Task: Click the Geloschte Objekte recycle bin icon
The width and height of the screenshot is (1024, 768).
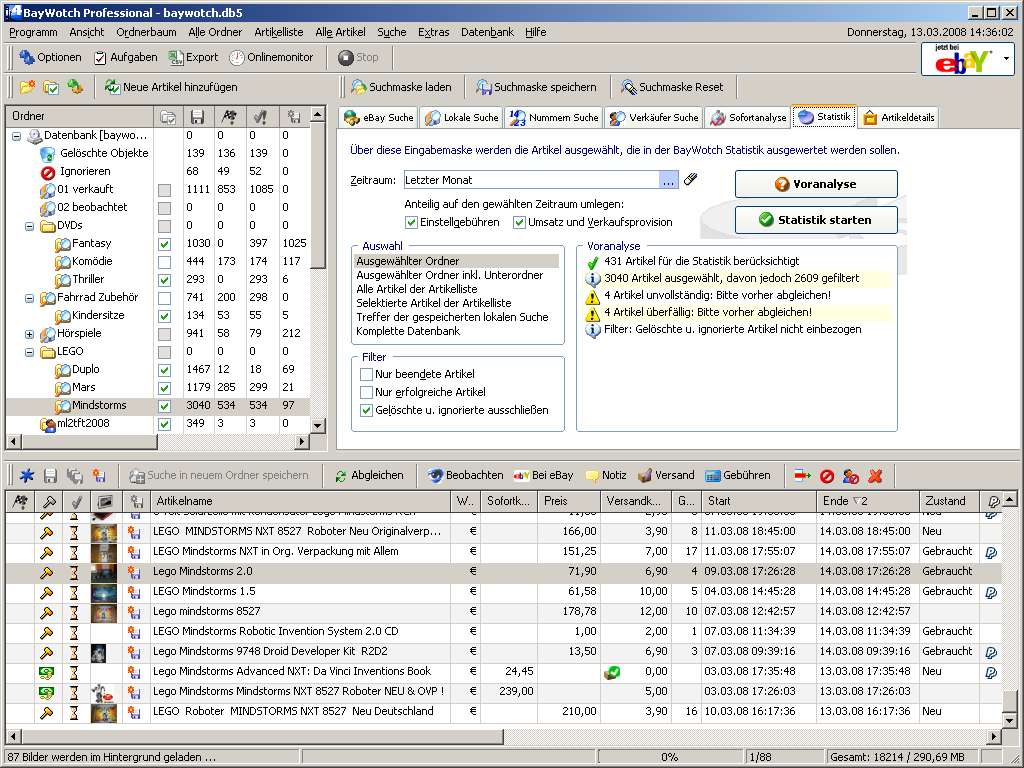Action: pos(47,154)
